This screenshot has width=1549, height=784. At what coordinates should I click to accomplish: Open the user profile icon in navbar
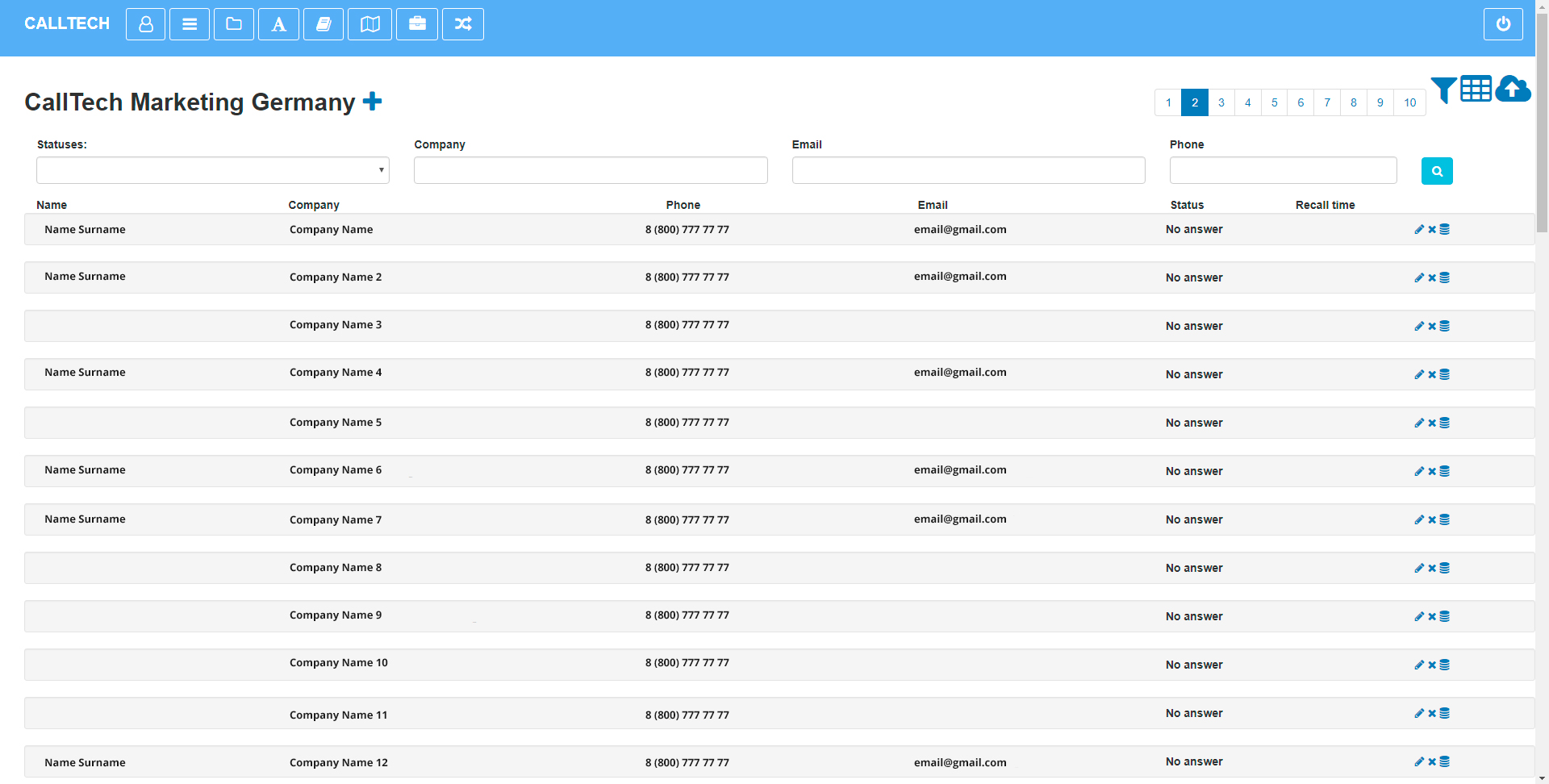pos(145,24)
